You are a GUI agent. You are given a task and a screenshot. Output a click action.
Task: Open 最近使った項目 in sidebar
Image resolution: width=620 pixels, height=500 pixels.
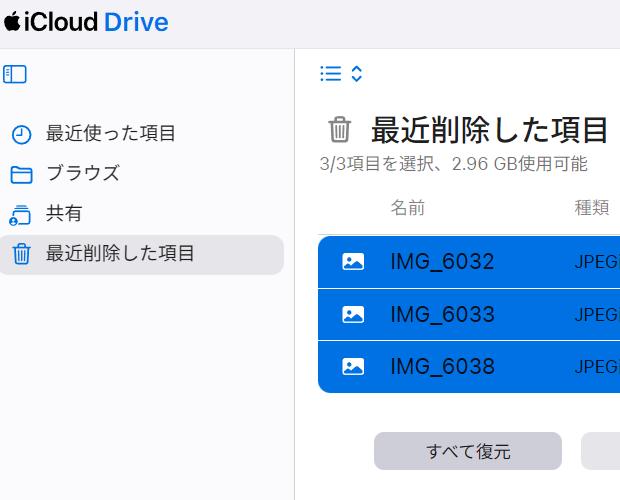point(110,133)
